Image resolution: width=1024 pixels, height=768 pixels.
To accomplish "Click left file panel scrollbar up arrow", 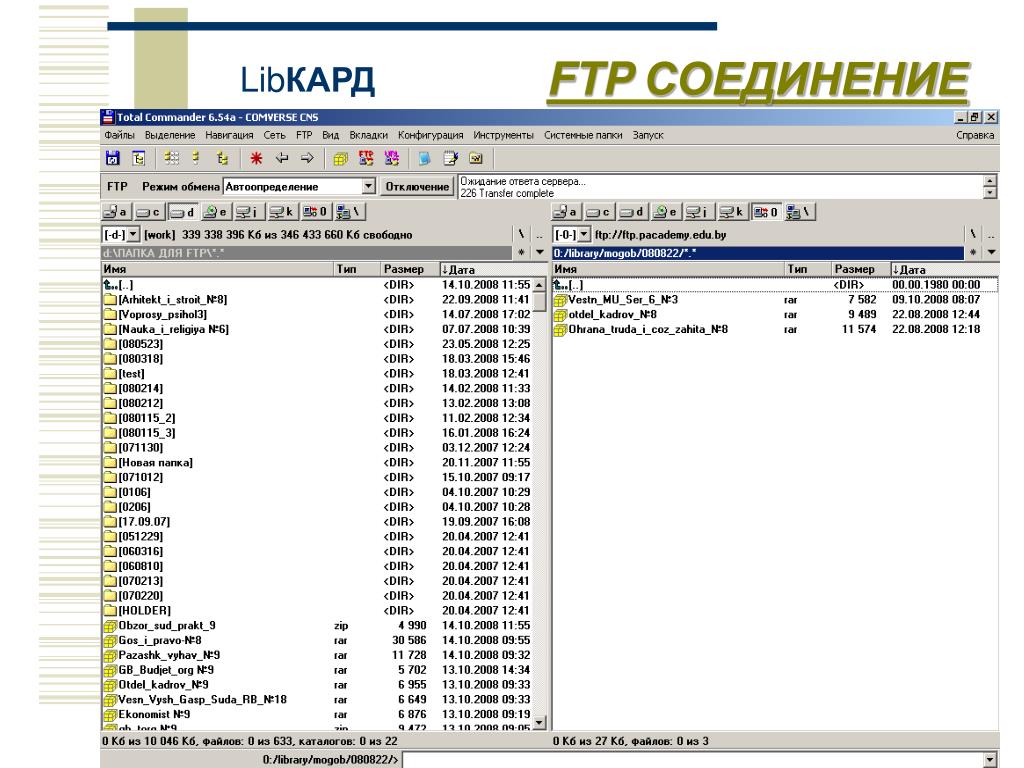I will 539,285.
